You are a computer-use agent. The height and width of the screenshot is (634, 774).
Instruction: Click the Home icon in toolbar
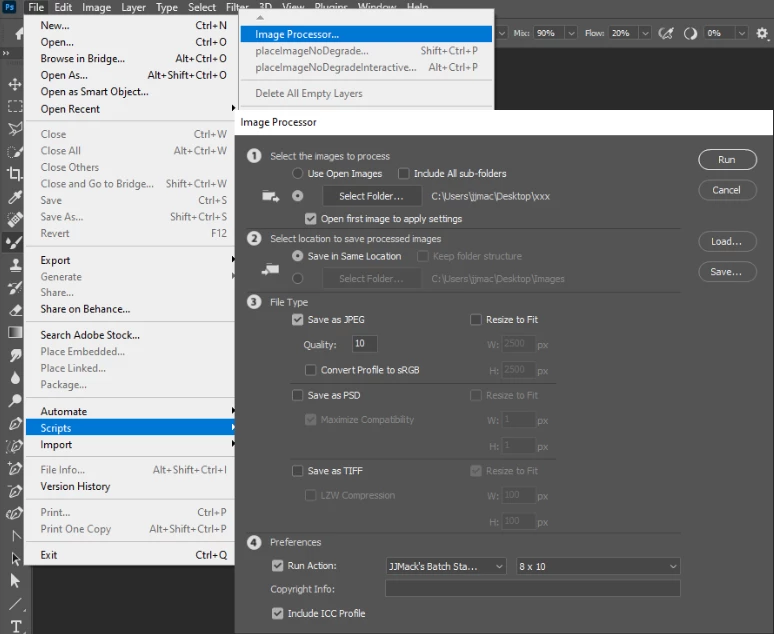coord(20,34)
